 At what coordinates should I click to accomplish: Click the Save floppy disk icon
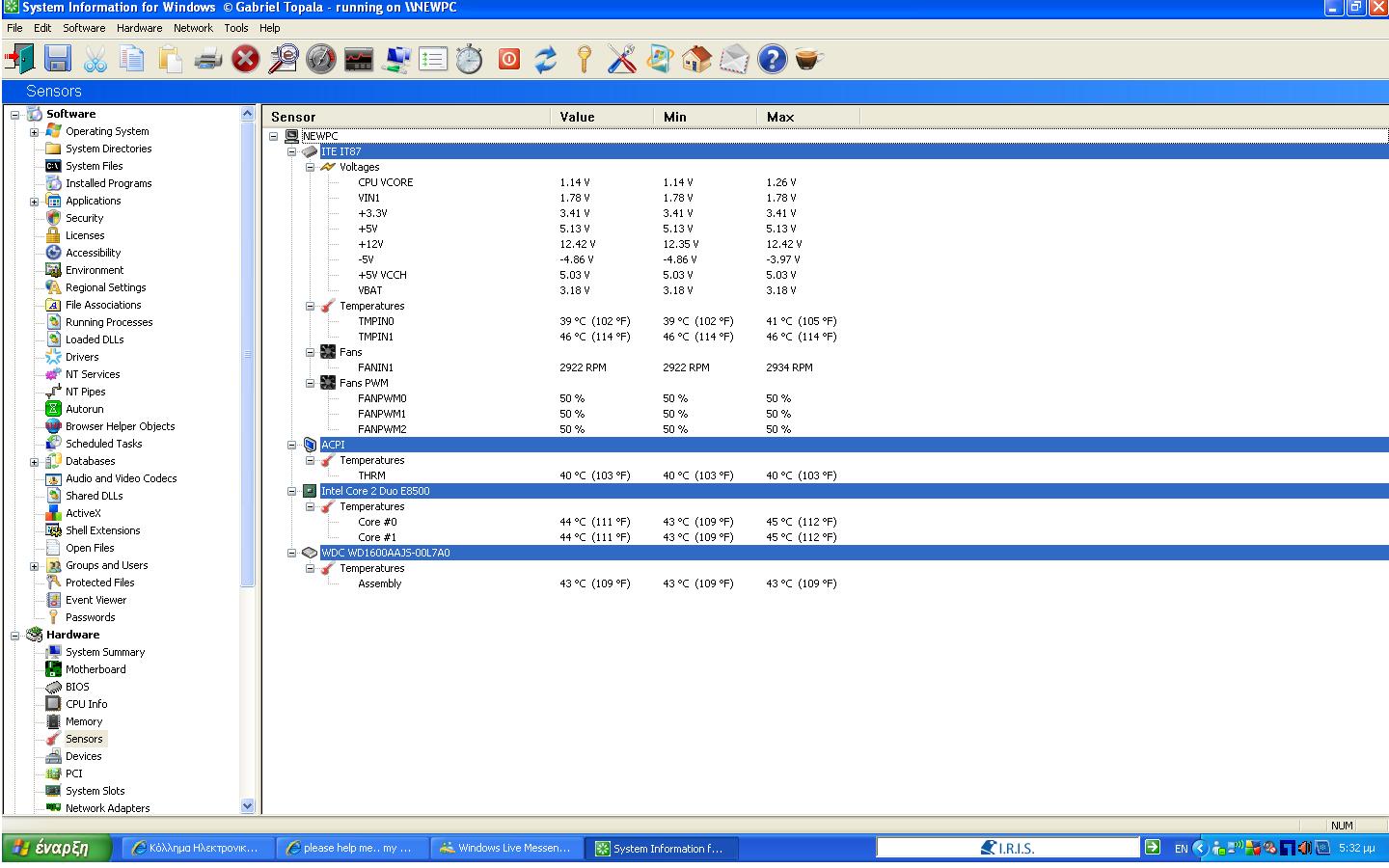pos(58,60)
